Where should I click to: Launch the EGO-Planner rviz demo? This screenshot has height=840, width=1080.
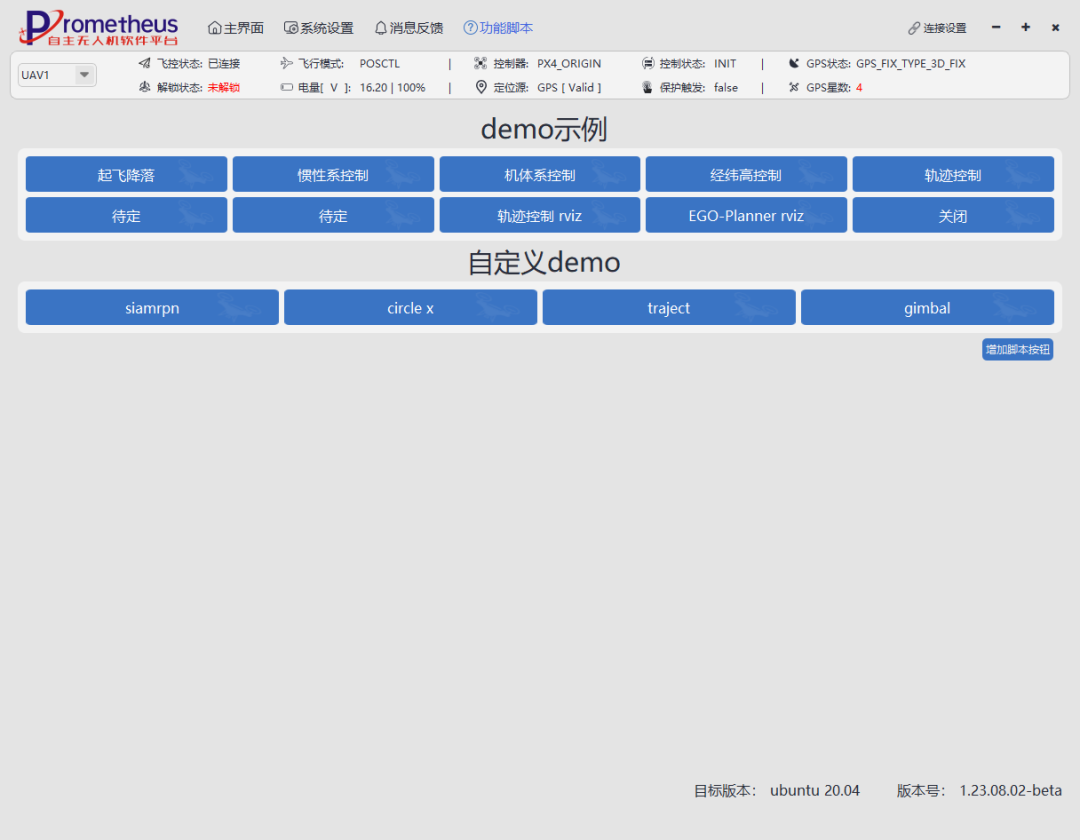[746, 215]
